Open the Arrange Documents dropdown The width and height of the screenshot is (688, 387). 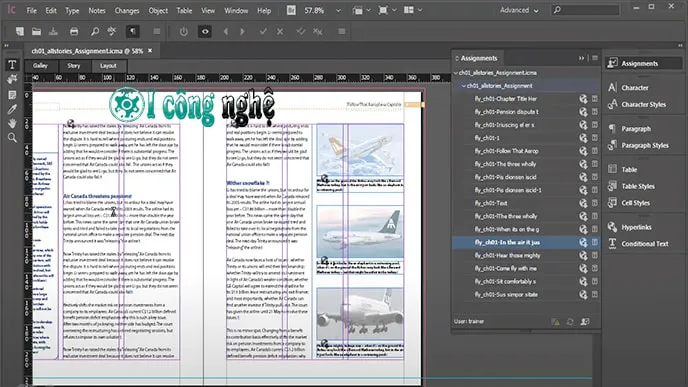coord(412,10)
